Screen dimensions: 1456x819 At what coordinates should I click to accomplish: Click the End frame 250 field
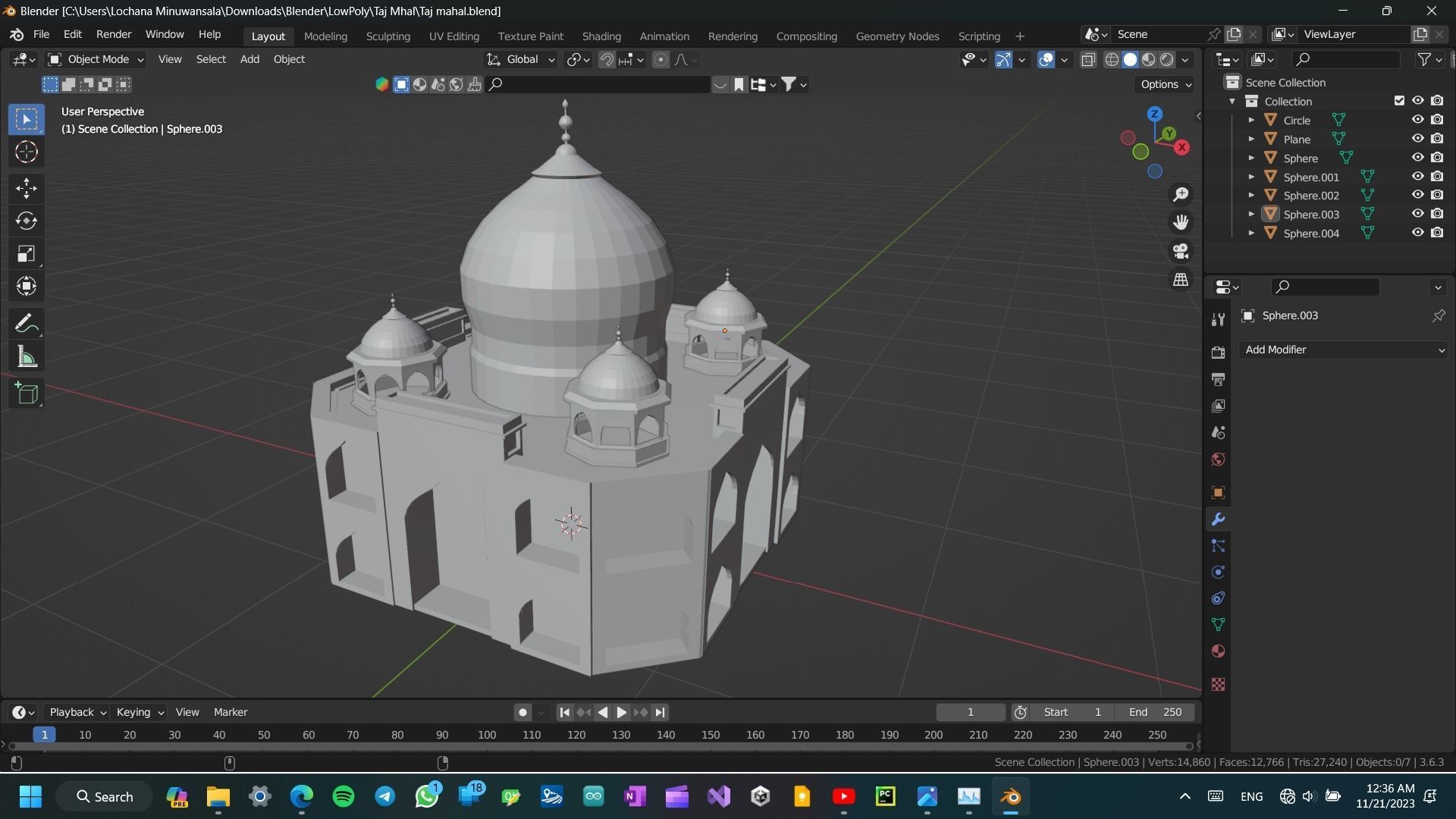pyautogui.click(x=1155, y=712)
